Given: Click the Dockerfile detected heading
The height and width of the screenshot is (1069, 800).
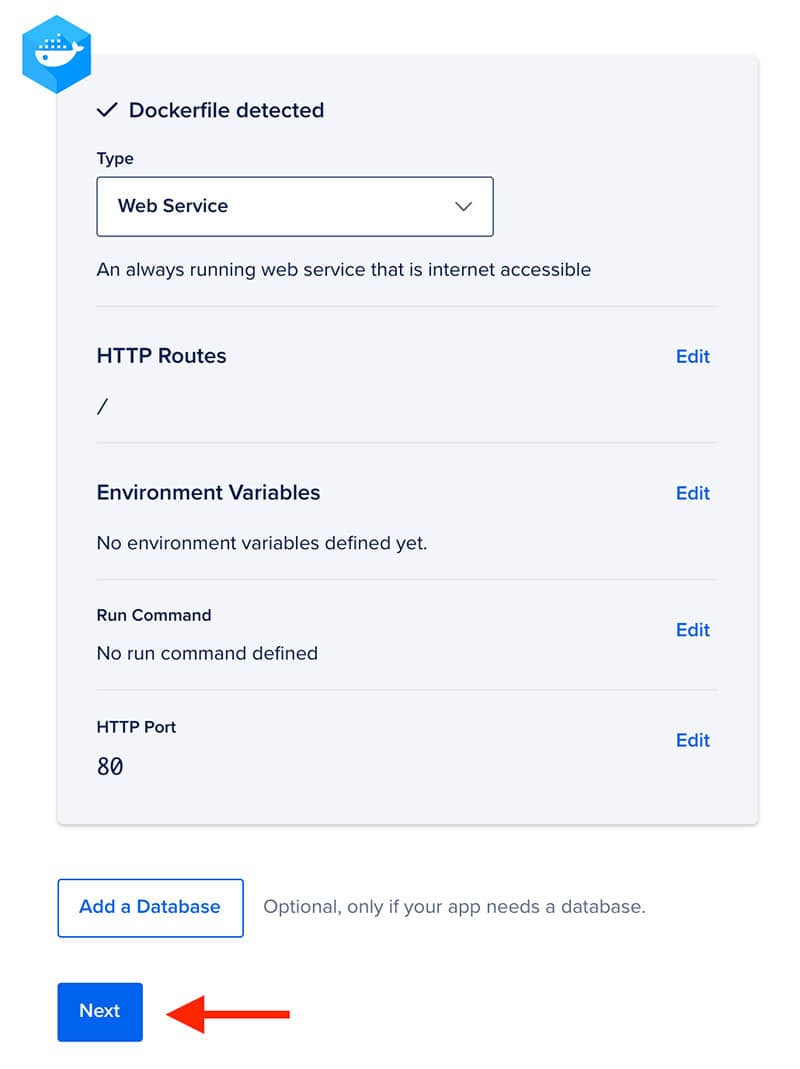Looking at the screenshot, I should [226, 110].
